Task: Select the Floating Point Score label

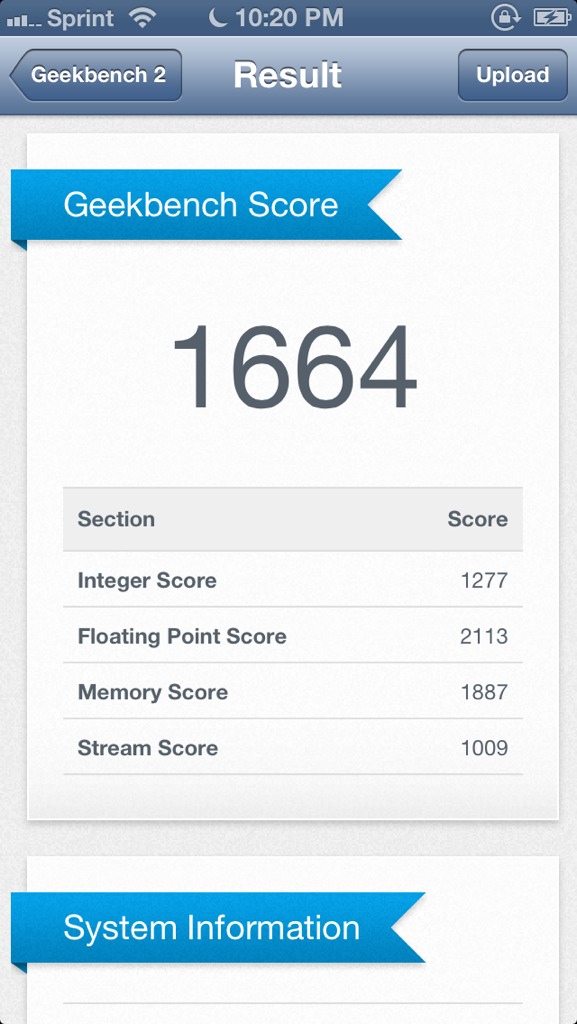Action: pyautogui.click(x=182, y=637)
